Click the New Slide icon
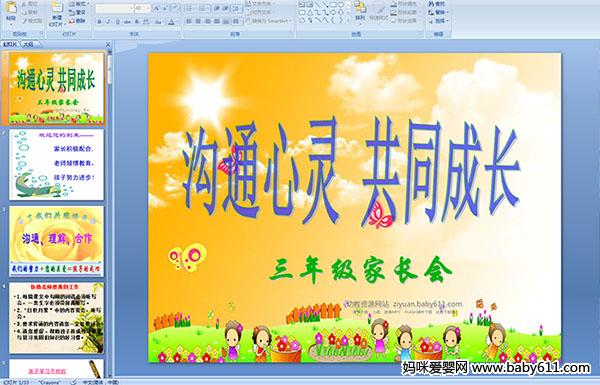600x385 pixels. coord(57,8)
